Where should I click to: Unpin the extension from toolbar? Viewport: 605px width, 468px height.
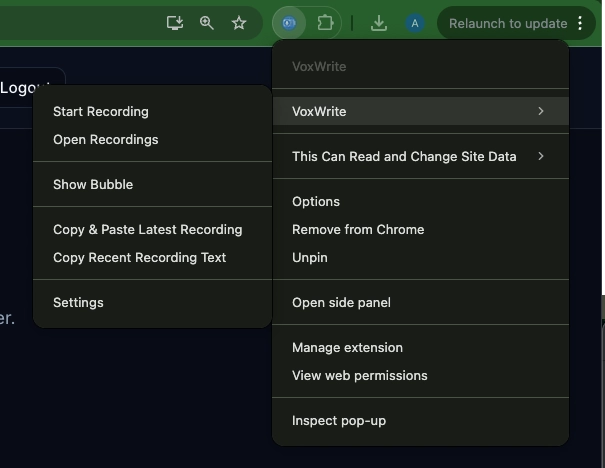(421, 258)
